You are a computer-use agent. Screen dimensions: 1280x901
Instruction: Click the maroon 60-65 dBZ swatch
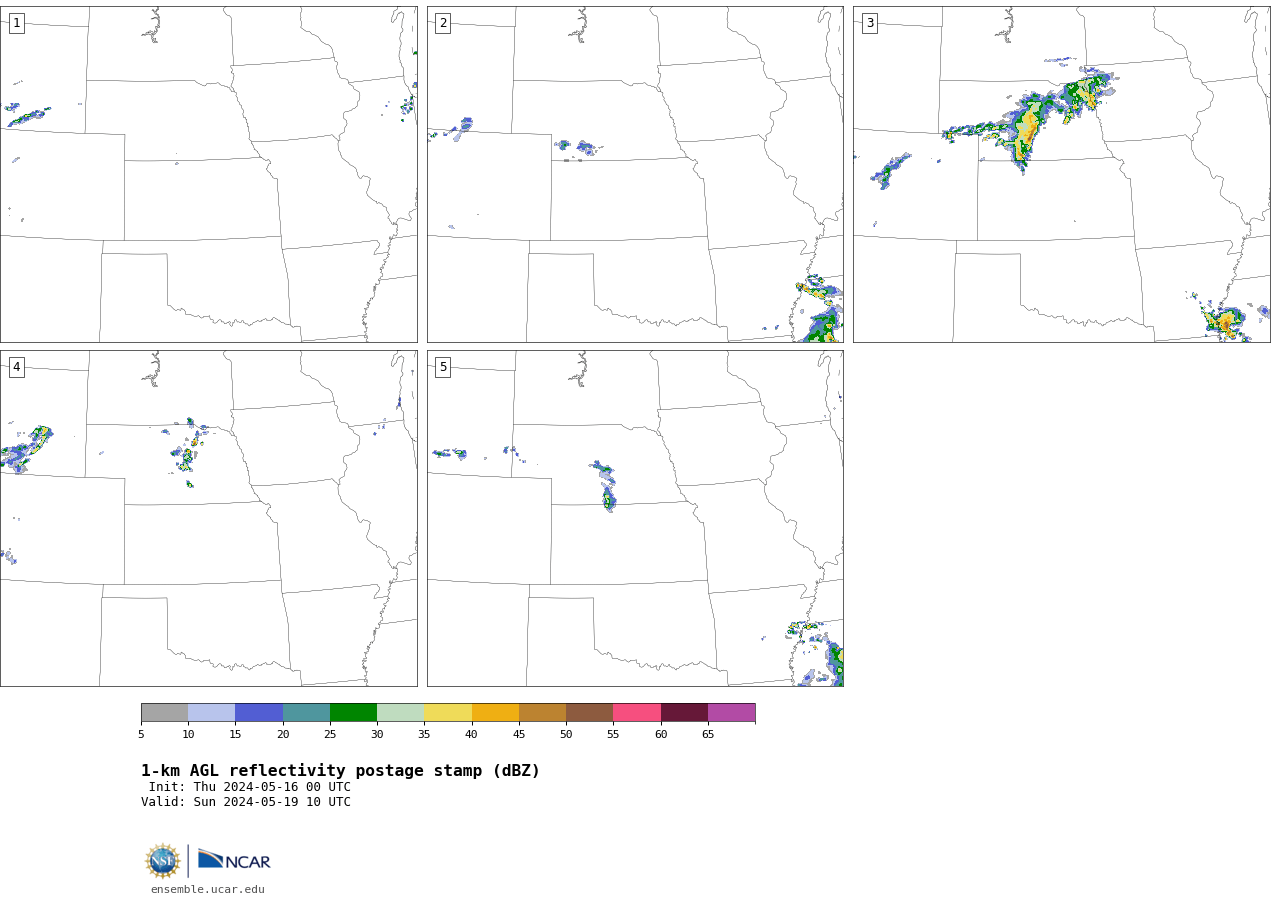[x=684, y=713]
